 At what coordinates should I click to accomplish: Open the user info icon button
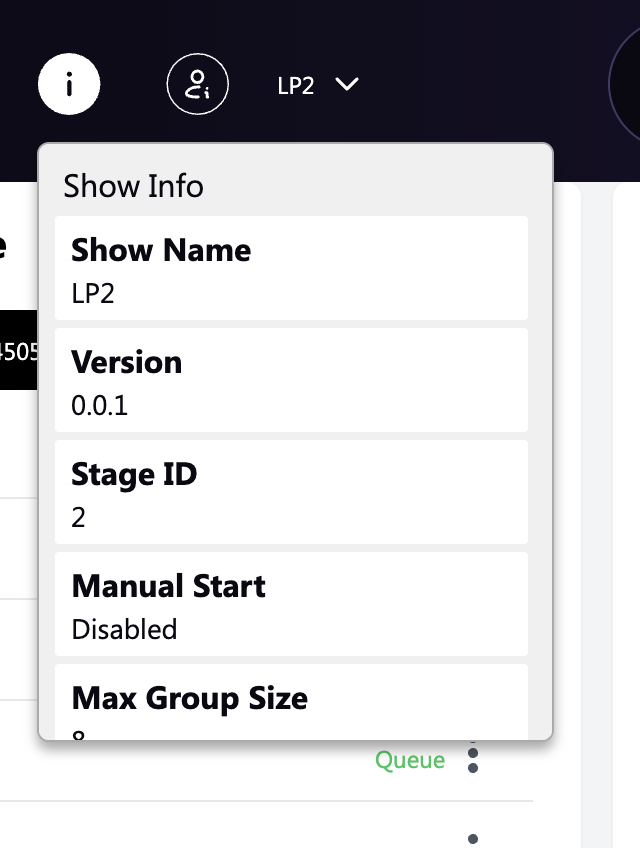tap(197, 85)
